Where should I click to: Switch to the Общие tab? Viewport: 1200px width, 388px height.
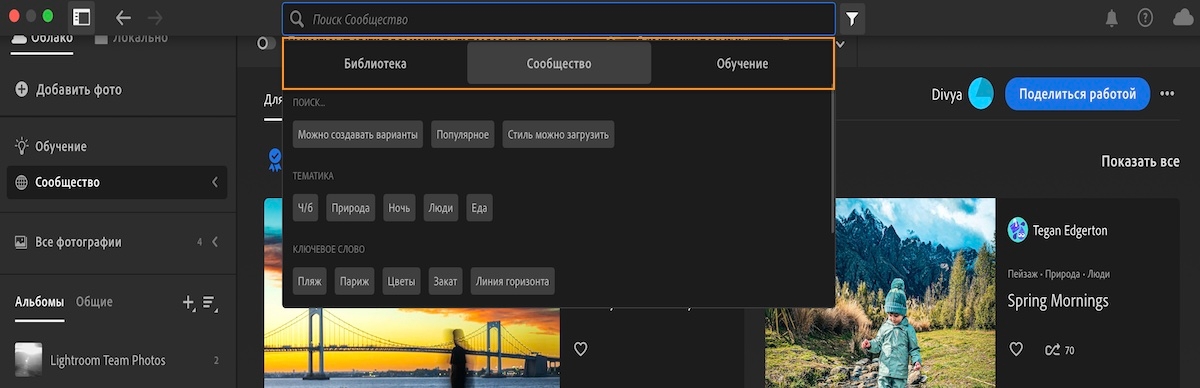(x=94, y=302)
